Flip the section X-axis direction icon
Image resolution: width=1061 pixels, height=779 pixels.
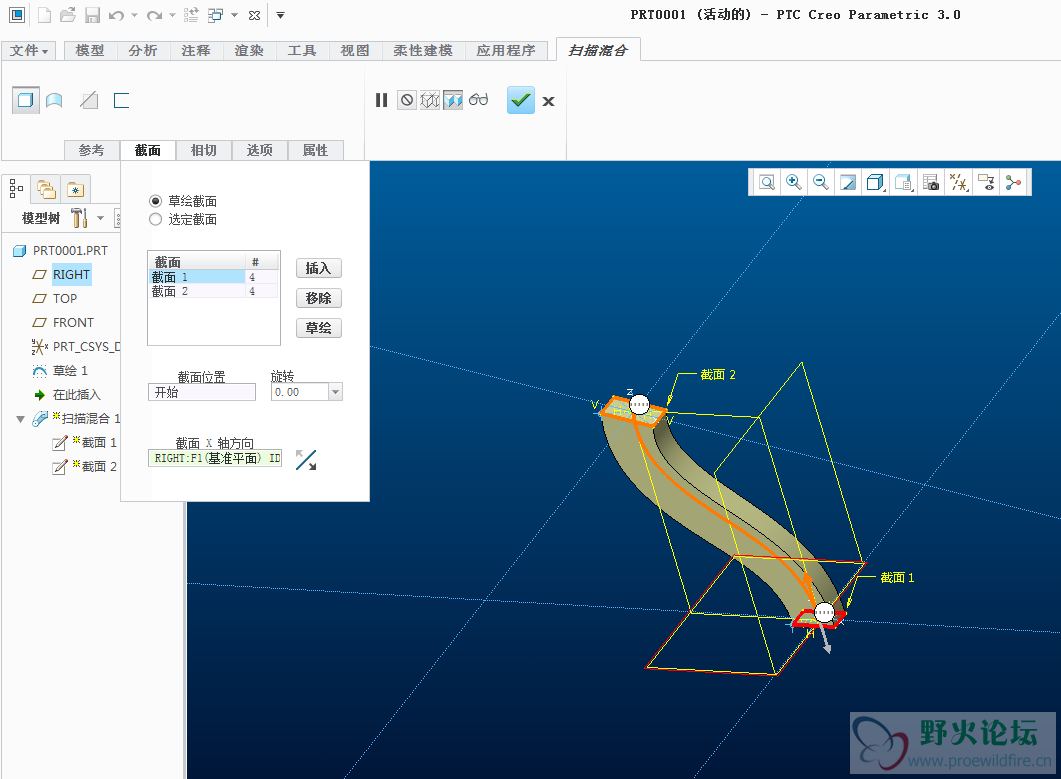306,460
